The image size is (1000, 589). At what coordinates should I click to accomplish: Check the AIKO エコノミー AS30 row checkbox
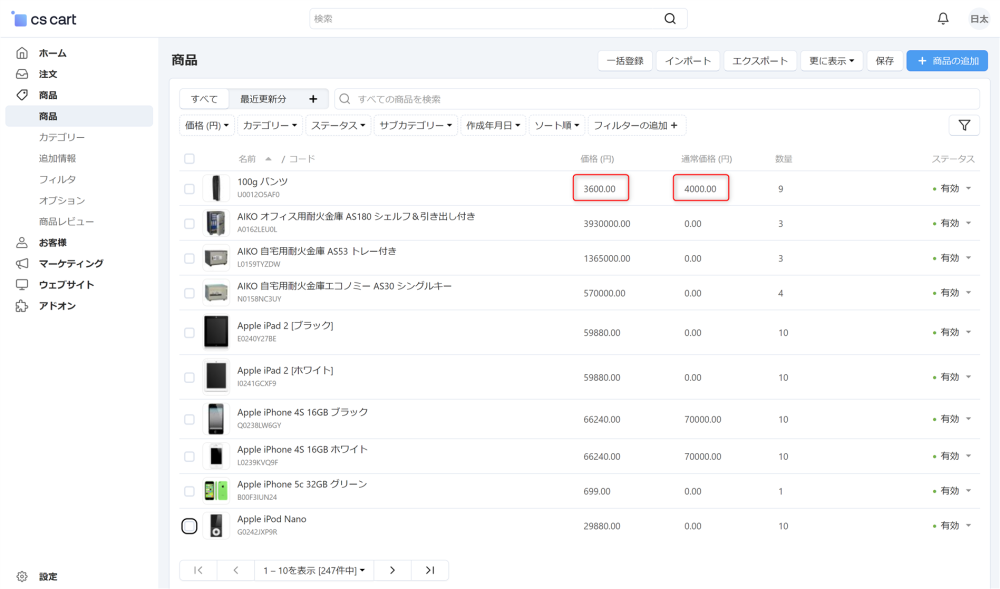[x=189, y=293]
